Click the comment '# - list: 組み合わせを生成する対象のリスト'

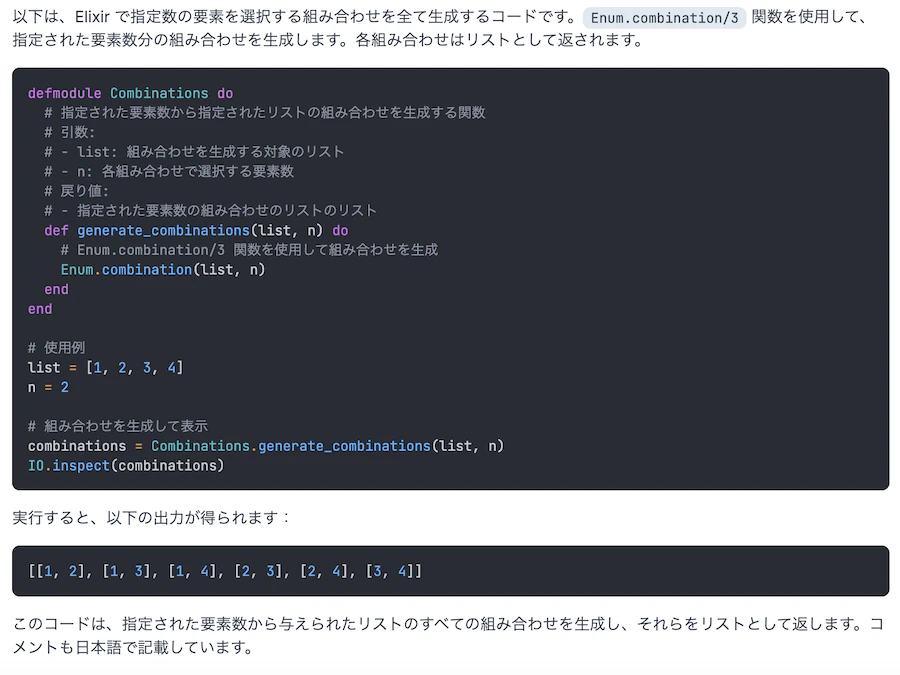[194, 152]
